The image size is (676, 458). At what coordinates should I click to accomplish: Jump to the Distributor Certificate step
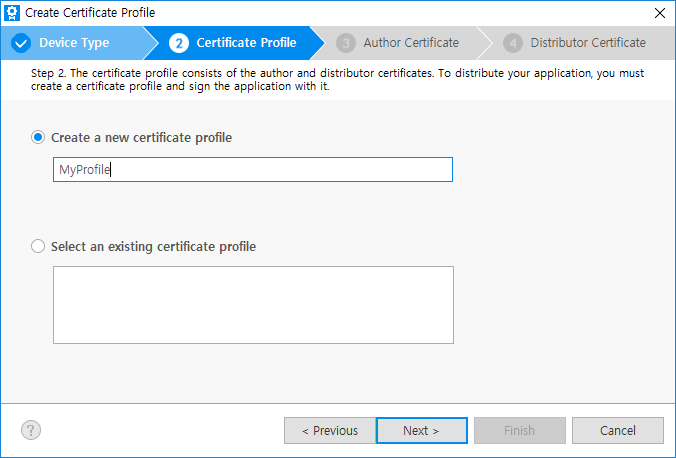coord(588,43)
